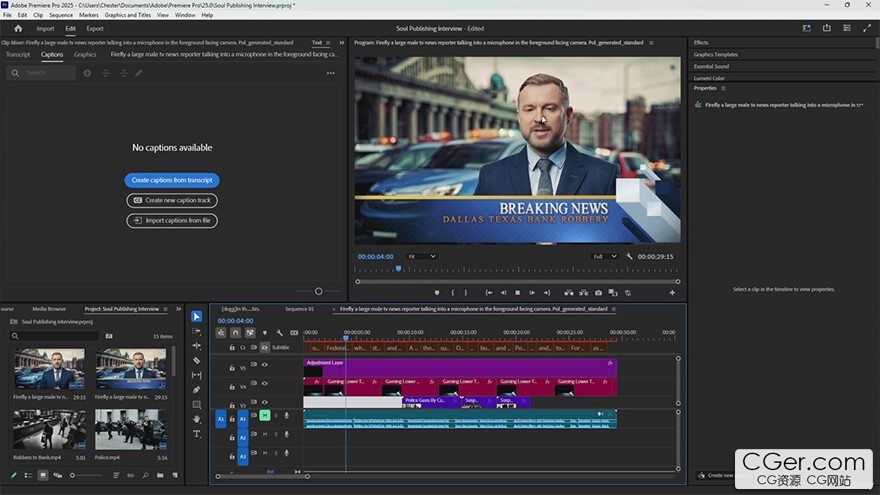Select the Pen tool
880x495 pixels.
pos(196,389)
